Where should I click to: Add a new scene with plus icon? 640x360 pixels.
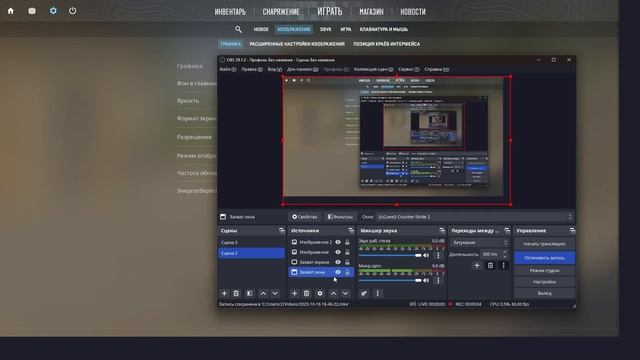coord(224,293)
